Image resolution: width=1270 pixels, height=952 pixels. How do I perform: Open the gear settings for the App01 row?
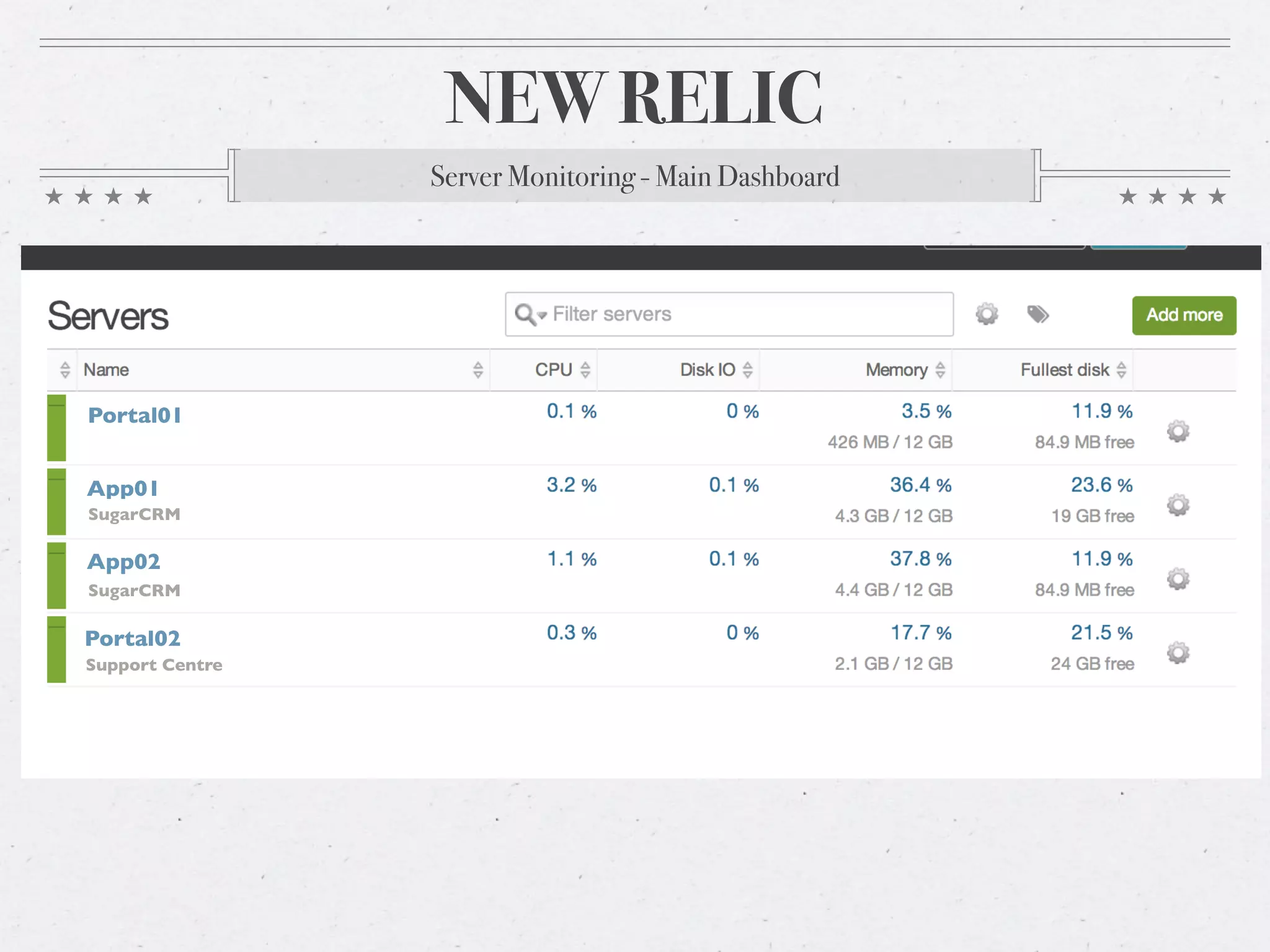(1178, 505)
